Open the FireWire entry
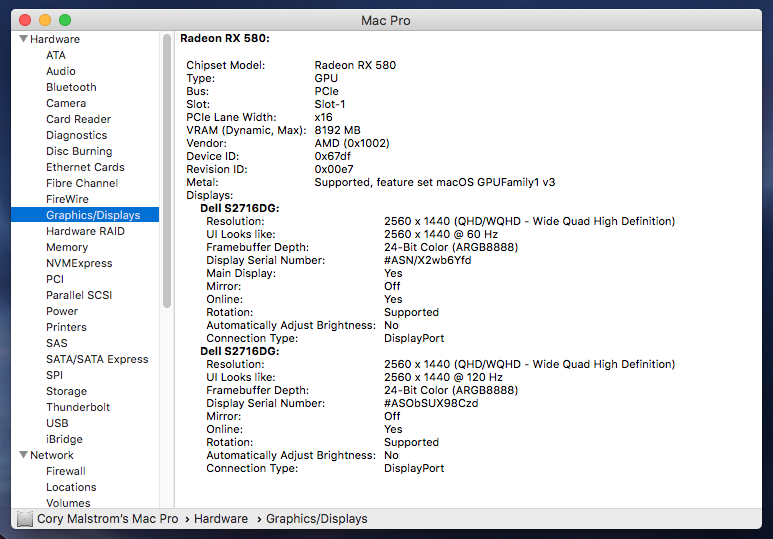 click(x=67, y=199)
